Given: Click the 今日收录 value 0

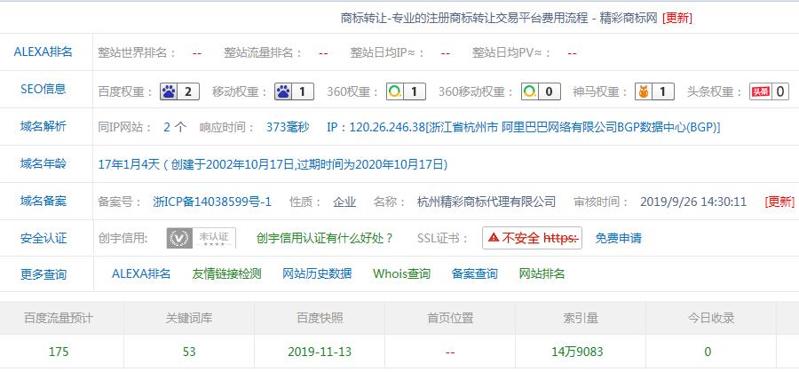Looking at the screenshot, I should 708,352.
